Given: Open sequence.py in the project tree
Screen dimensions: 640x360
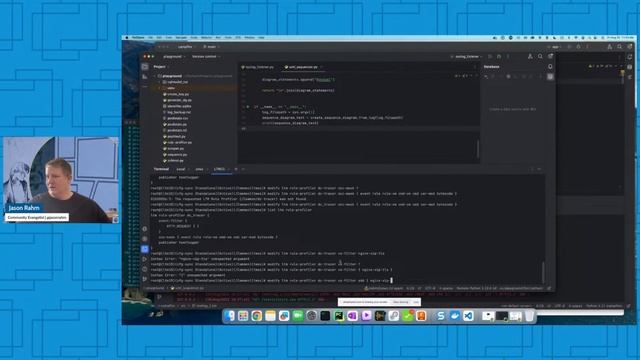Looking at the screenshot, I should pyautogui.click(x=177, y=155).
